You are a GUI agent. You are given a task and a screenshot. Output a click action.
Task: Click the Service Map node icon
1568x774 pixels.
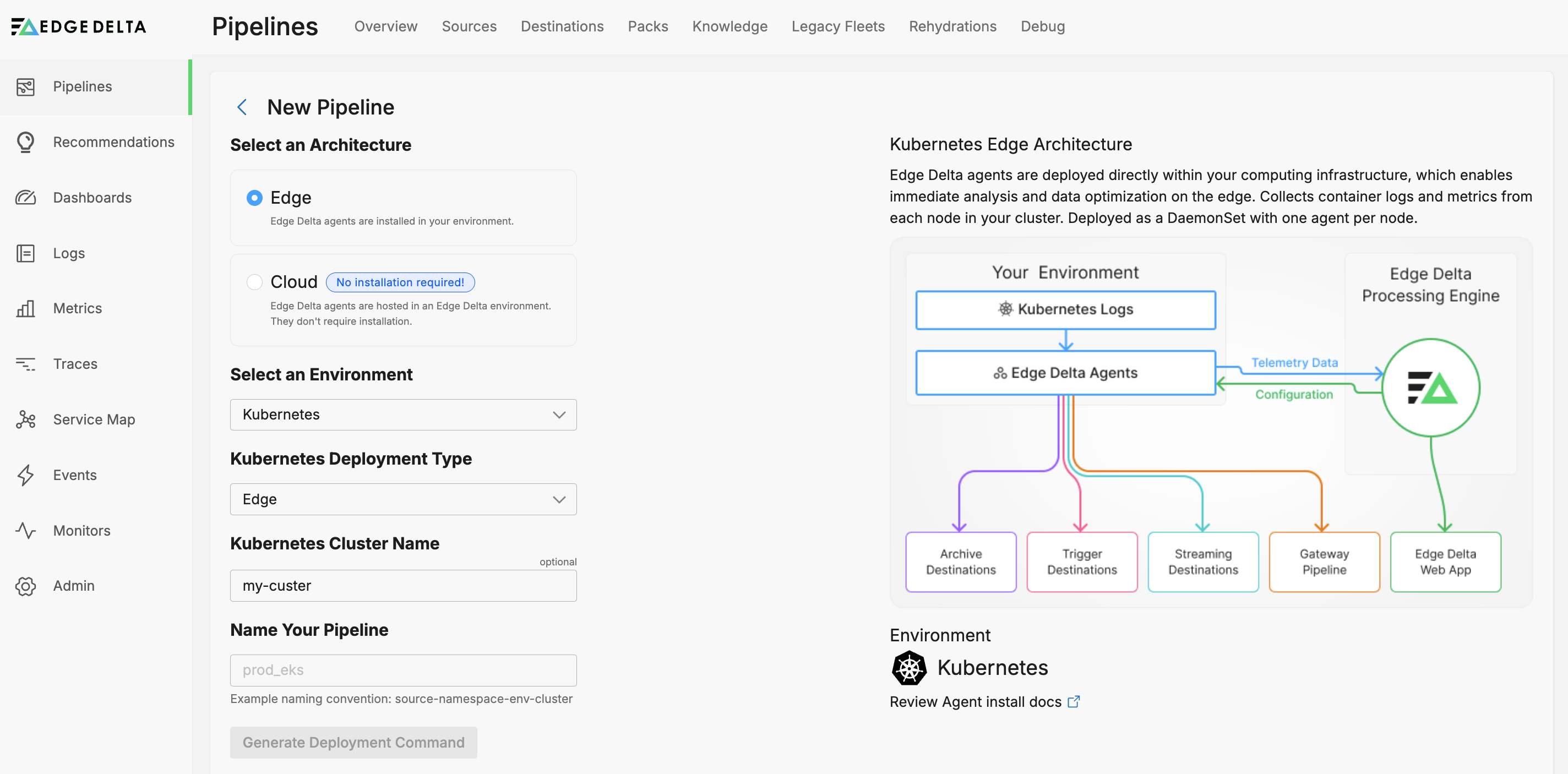[x=25, y=419]
